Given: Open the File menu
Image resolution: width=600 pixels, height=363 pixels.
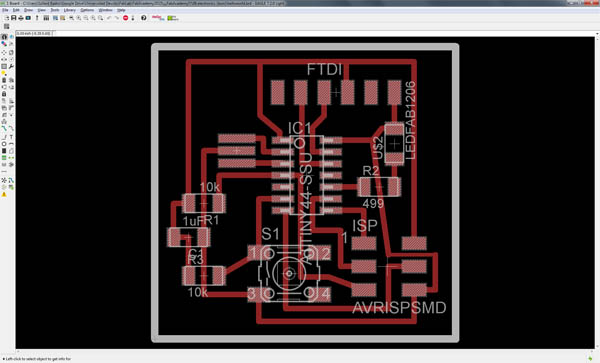Looking at the screenshot, I should pos(5,10).
